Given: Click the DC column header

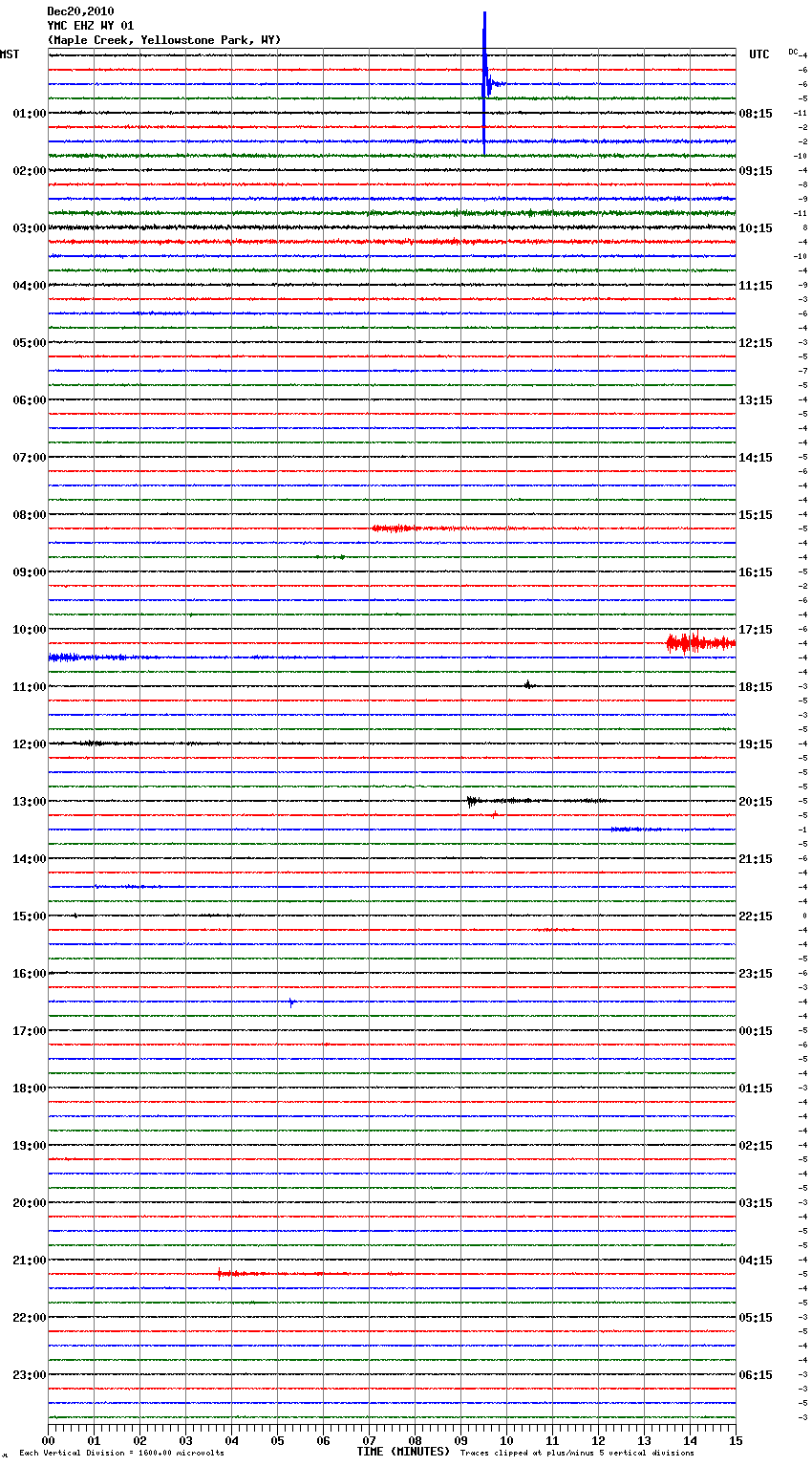Looking at the screenshot, I should point(793,52).
